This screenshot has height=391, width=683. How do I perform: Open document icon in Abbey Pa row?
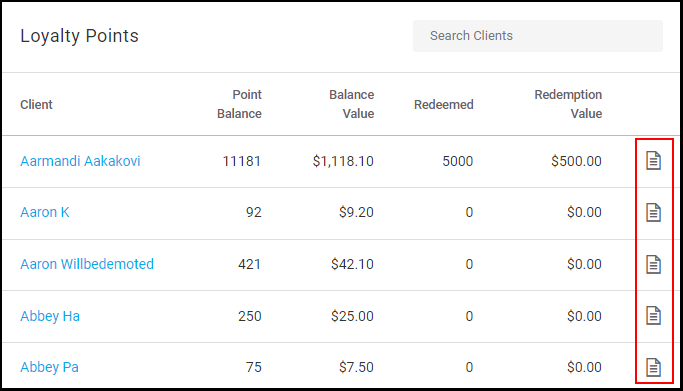point(653,367)
